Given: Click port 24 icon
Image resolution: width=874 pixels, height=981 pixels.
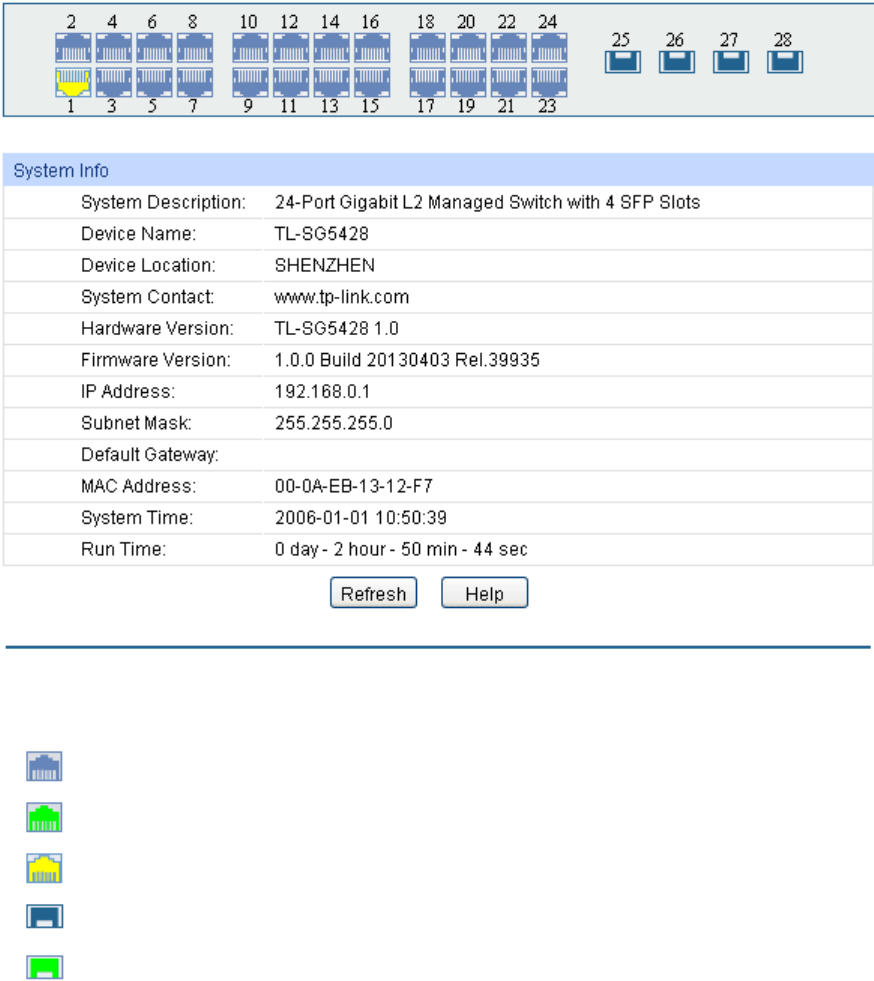Looking at the screenshot, I should (x=549, y=48).
